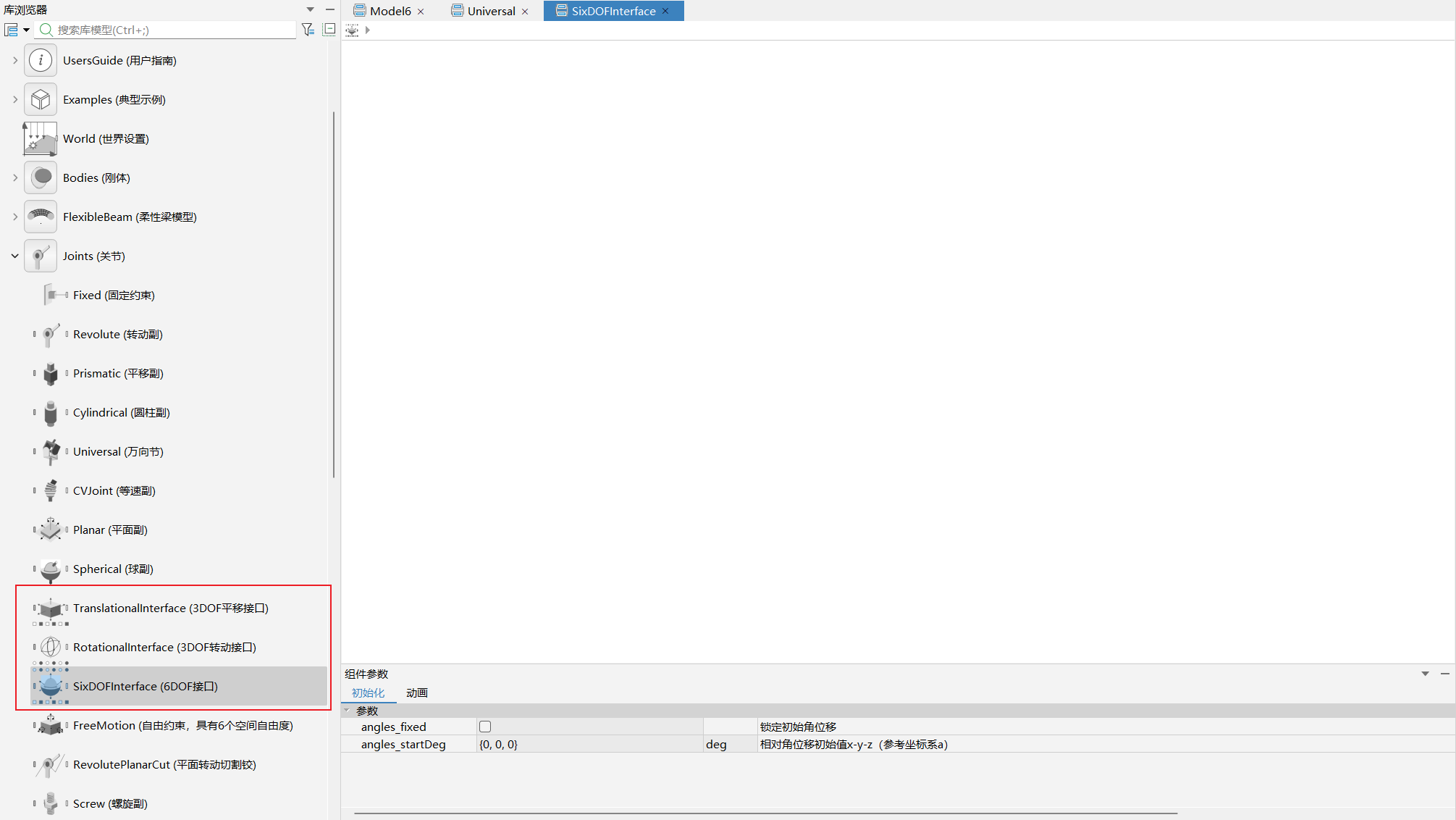Edit the angles_startDeg value field
This screenshot has width=1456, height=820.
589,744
